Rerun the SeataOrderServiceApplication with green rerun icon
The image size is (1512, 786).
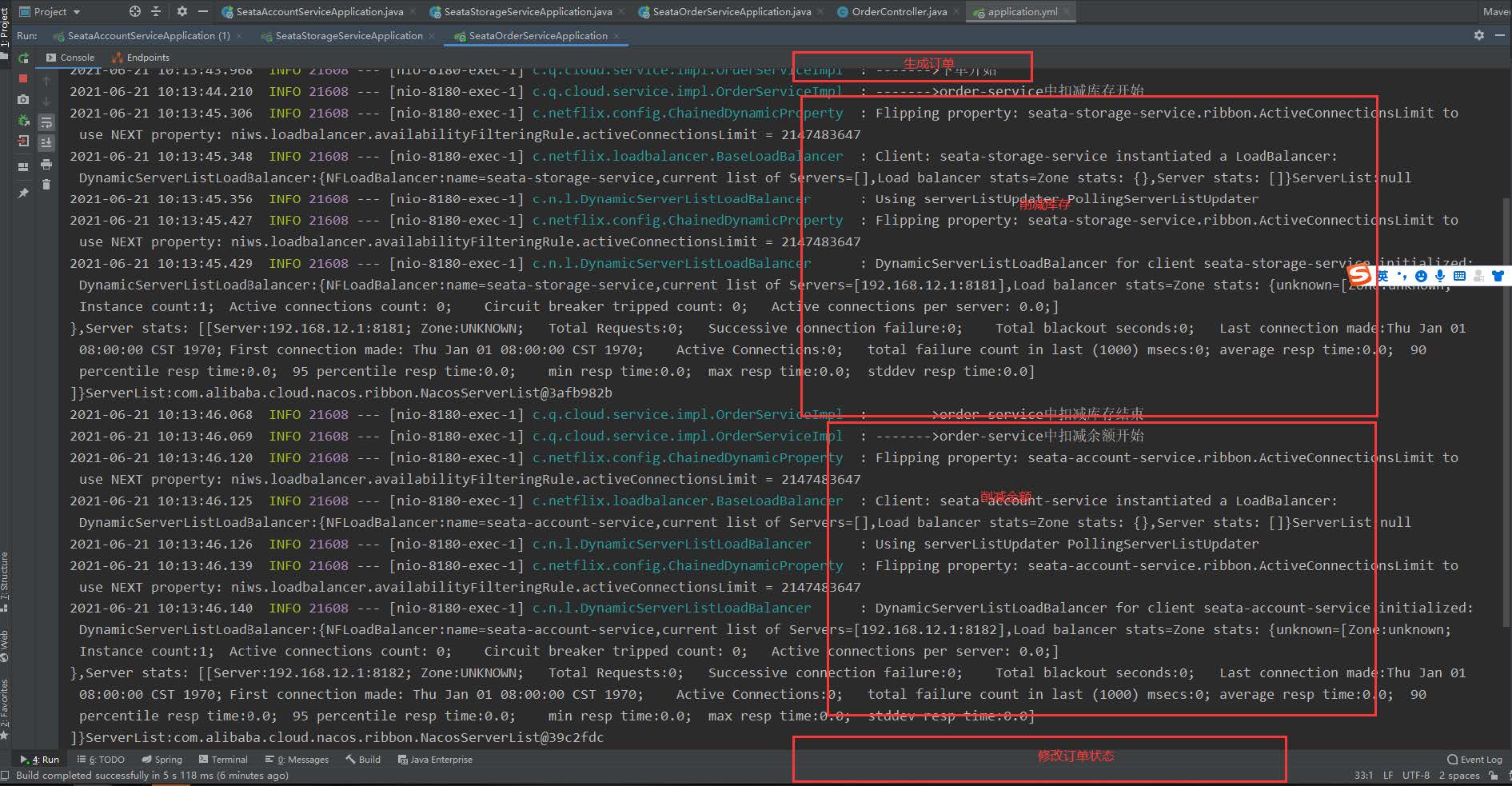point(23,58)
